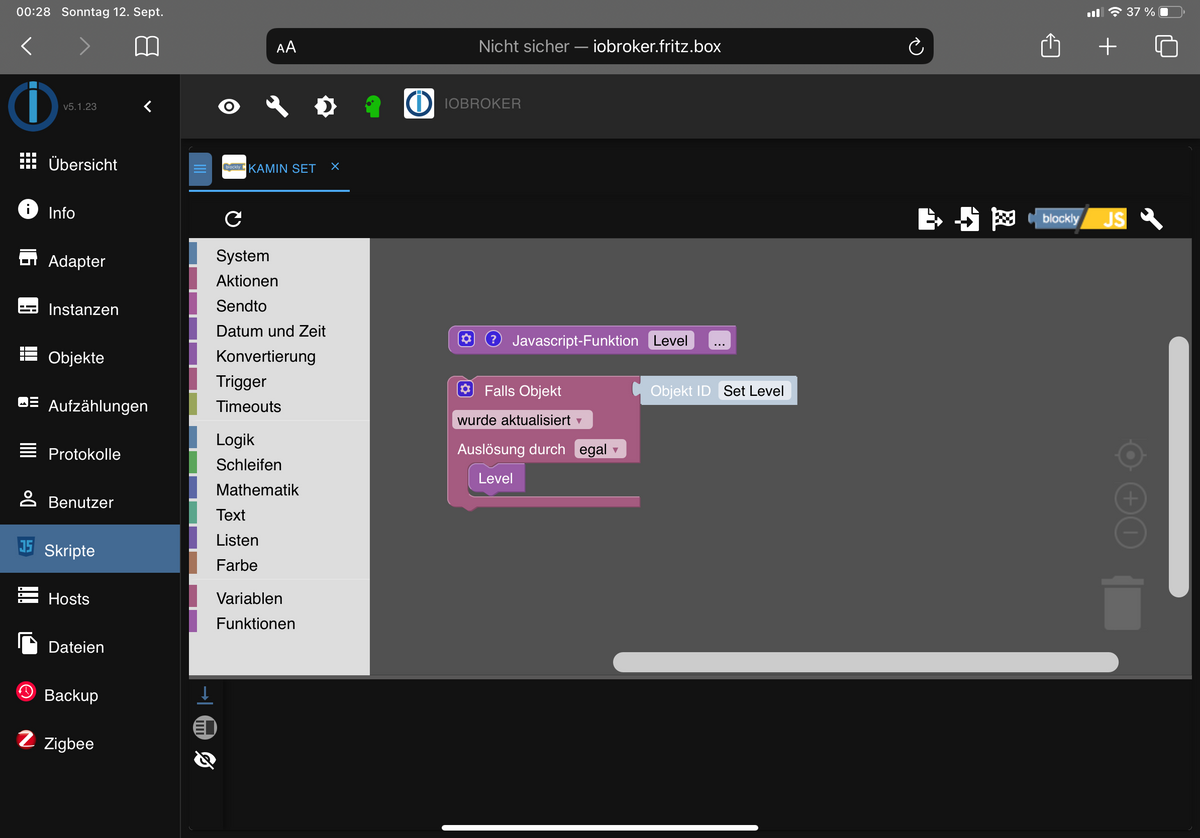Image resolution: width=1200 pixels, height=838 pixels.
Task: Open the function code editor button
Action: click(x=720, y=341)
